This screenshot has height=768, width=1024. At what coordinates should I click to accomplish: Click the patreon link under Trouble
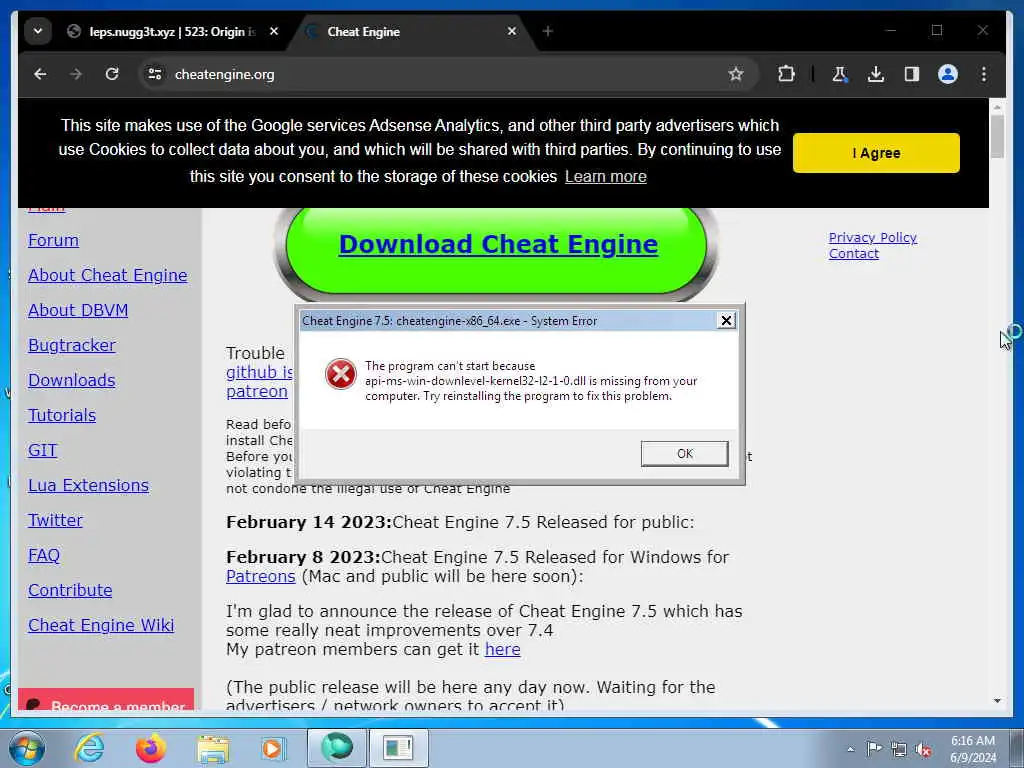(257, 391)
